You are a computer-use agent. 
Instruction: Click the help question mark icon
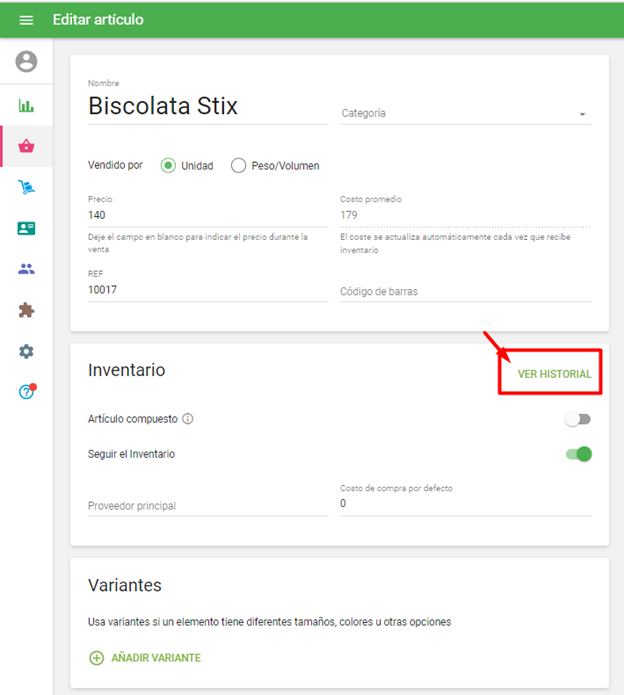[26, 392]
